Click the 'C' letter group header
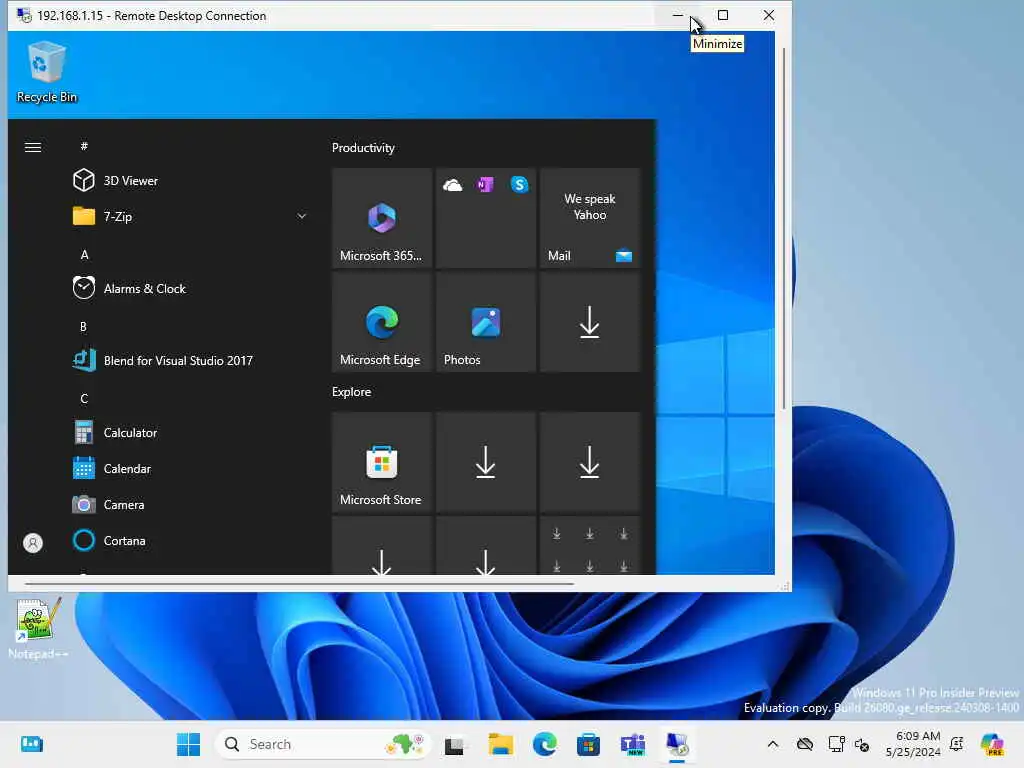This screenshot has width=1024, height=768. (84, 398)
